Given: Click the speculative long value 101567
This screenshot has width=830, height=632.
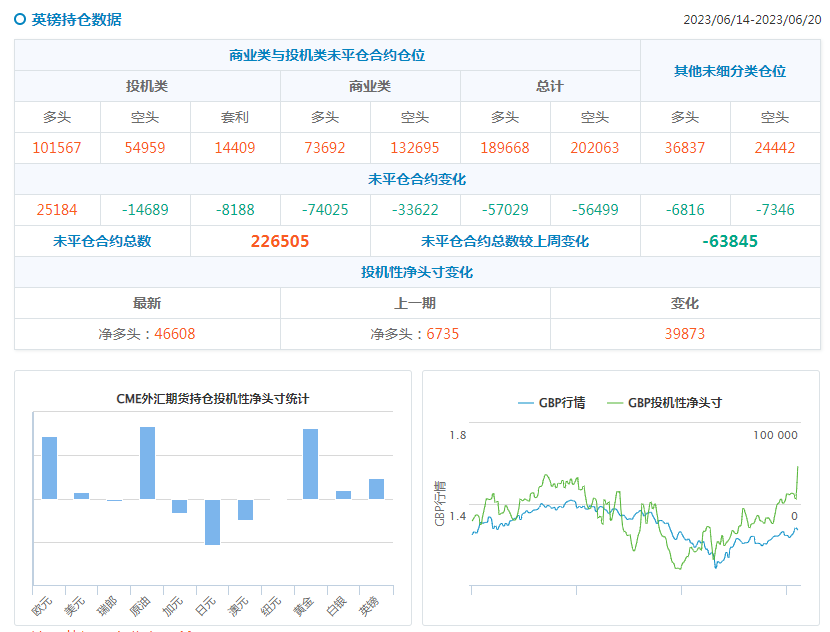Looking at the screenshot, I should [57, 148].
